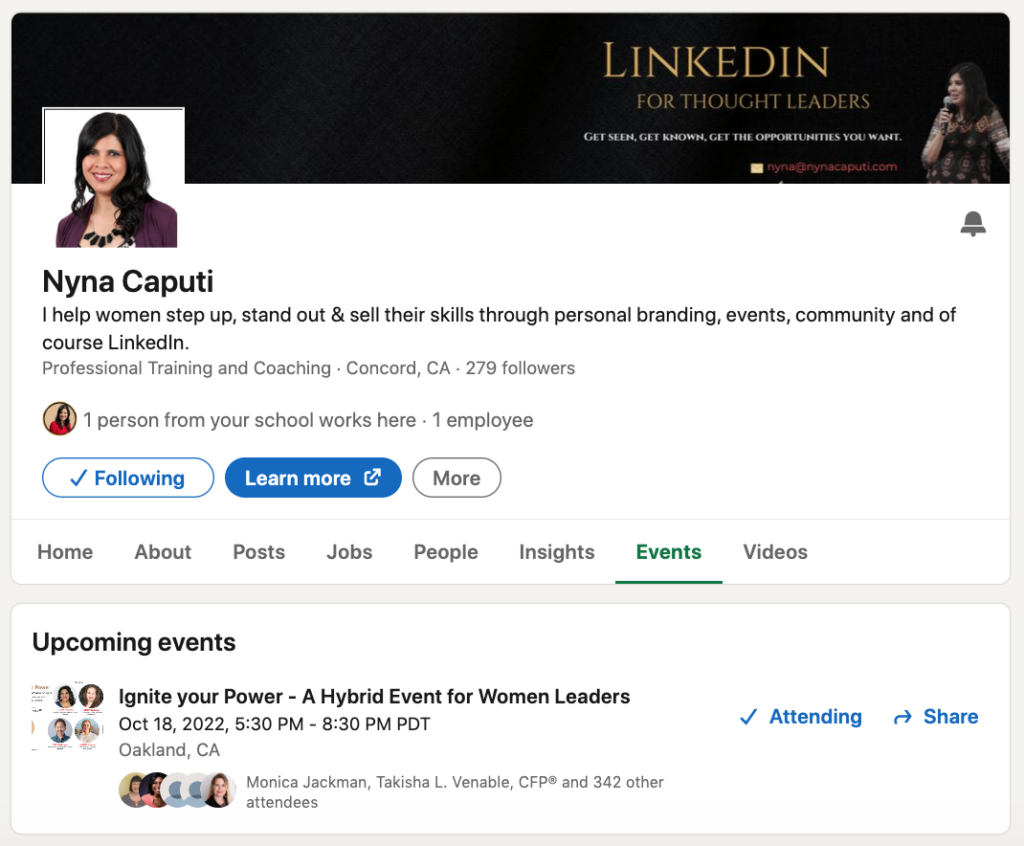1024x846 pixels.
Task: Click the Nyna Caputi profile photo
Action: pos(114,178)
